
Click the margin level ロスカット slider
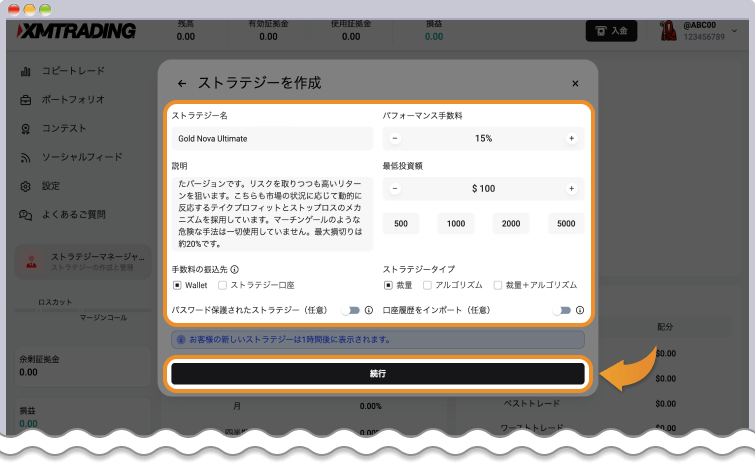[x=83, y=311]
